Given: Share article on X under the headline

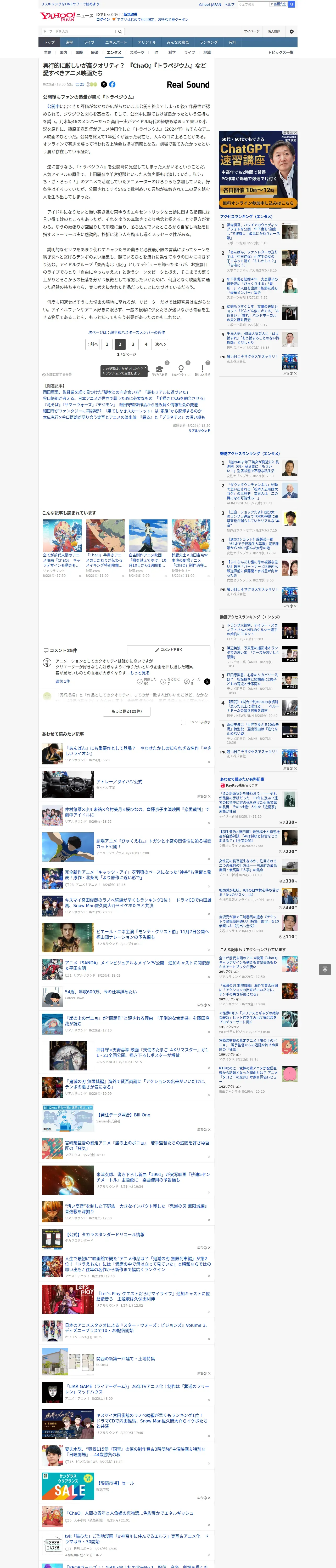Looking at the screenshot, I should point(104,85).
